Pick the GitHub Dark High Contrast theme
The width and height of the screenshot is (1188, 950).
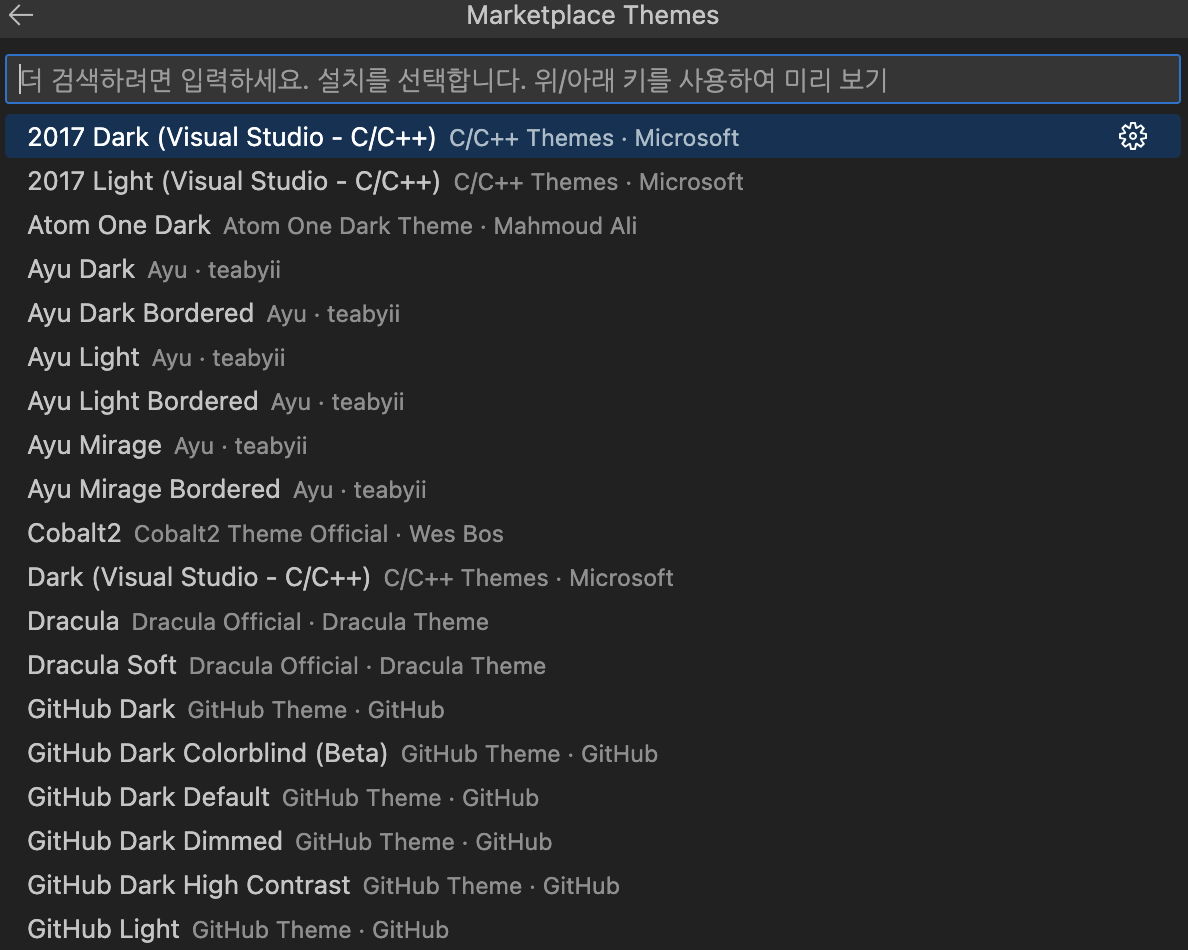click(188, 885)
